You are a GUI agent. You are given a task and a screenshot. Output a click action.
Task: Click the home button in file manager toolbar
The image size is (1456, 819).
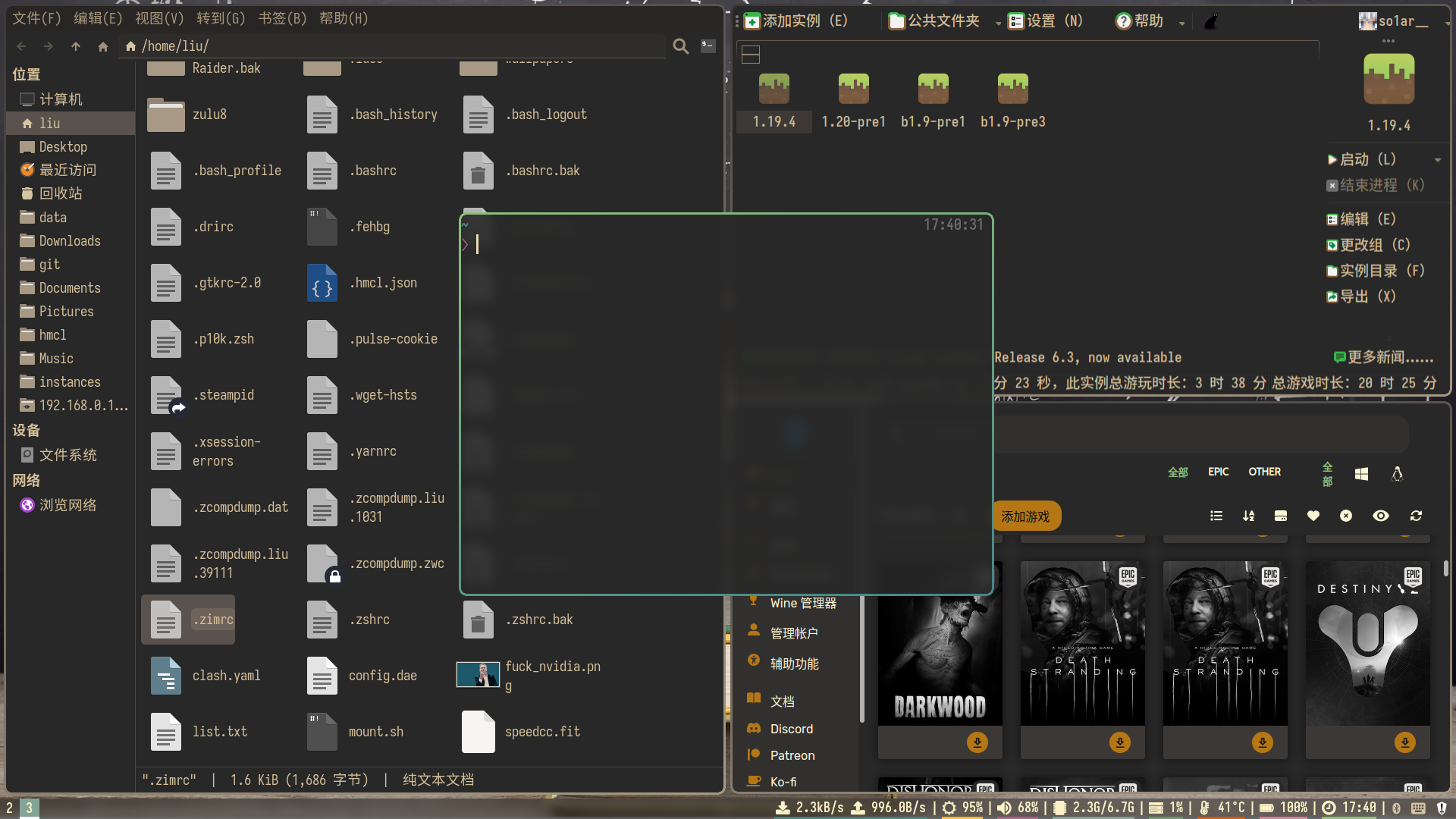pyautogui.click(x=103, y=46)
